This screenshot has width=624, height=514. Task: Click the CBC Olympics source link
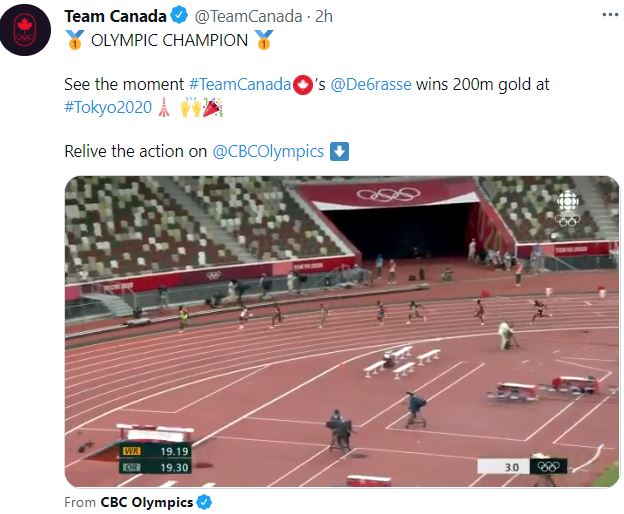pyautogui.click(x=147, y=501)
